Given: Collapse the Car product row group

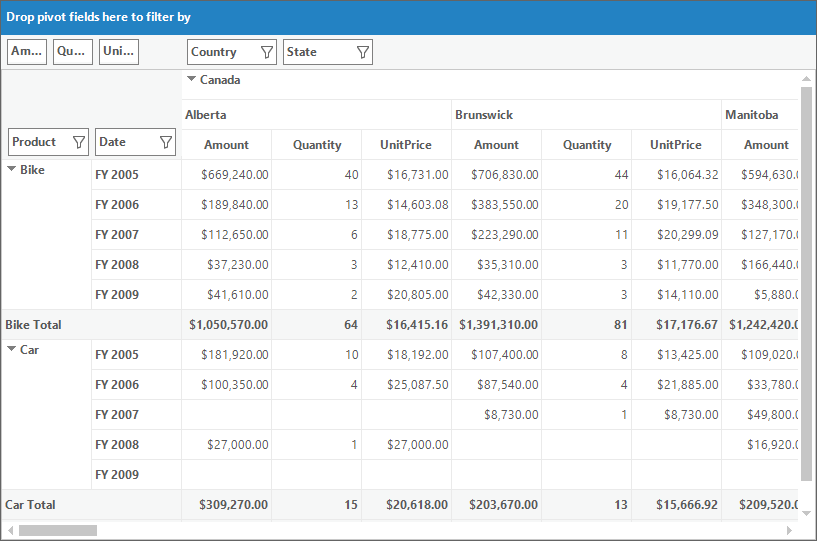Looking at the screenshot, I should 11,349.
